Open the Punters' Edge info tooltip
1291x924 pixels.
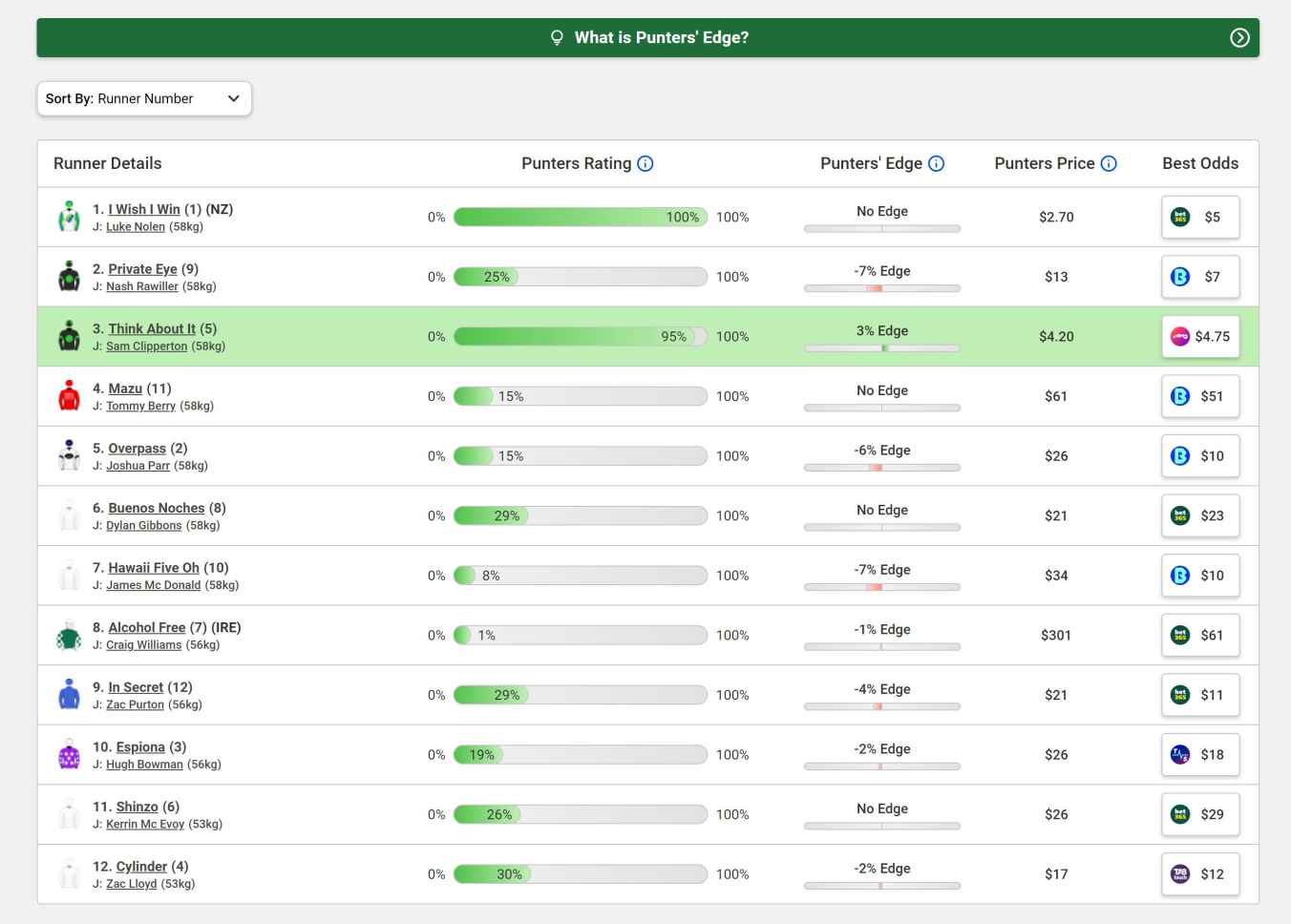[x=937, y=162]
